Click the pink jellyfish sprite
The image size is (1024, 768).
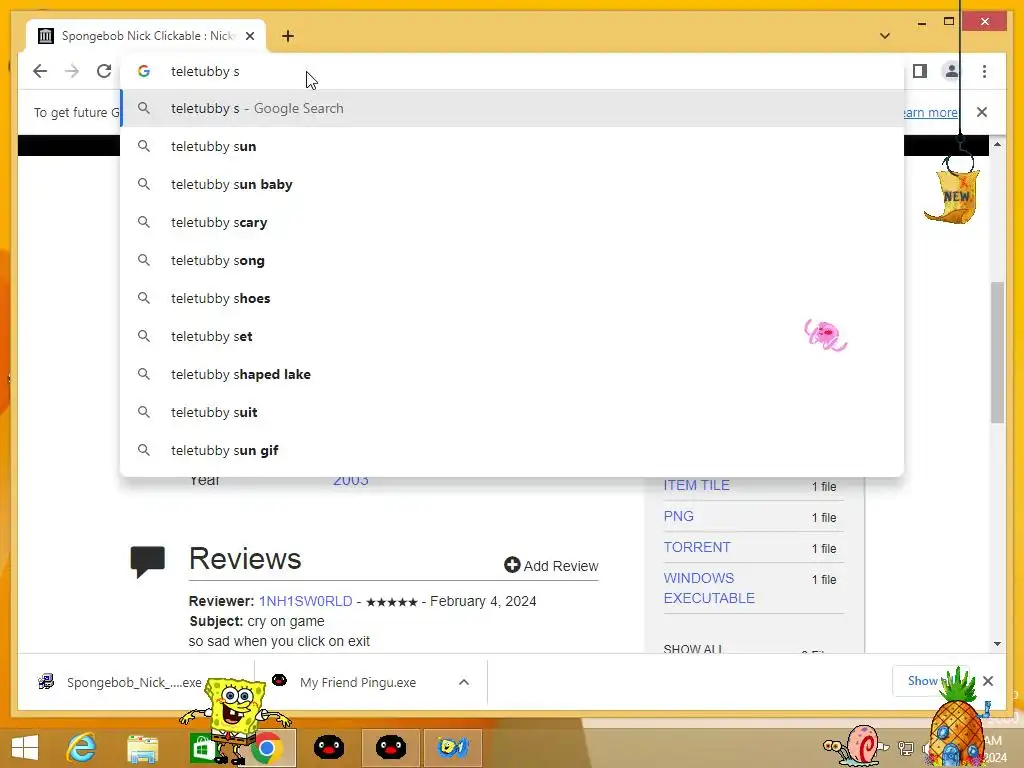coord(825,335)
